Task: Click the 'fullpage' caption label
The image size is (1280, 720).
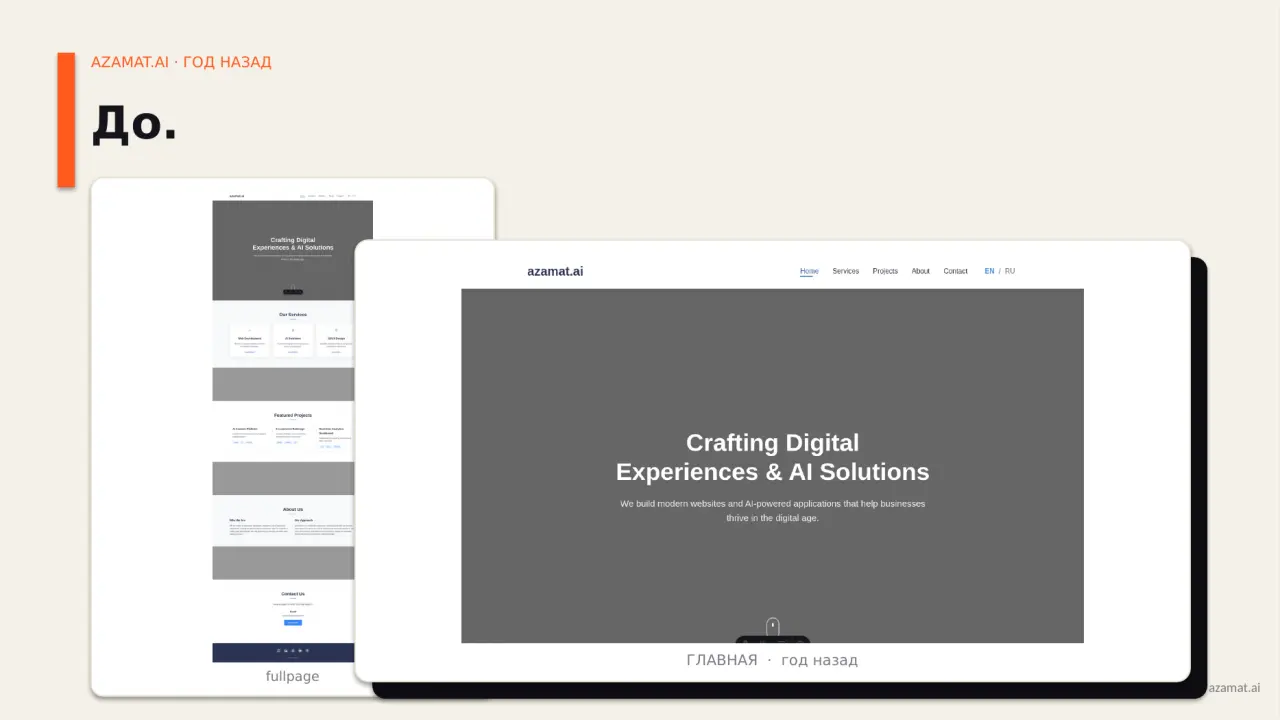Action: coord(292,676)
